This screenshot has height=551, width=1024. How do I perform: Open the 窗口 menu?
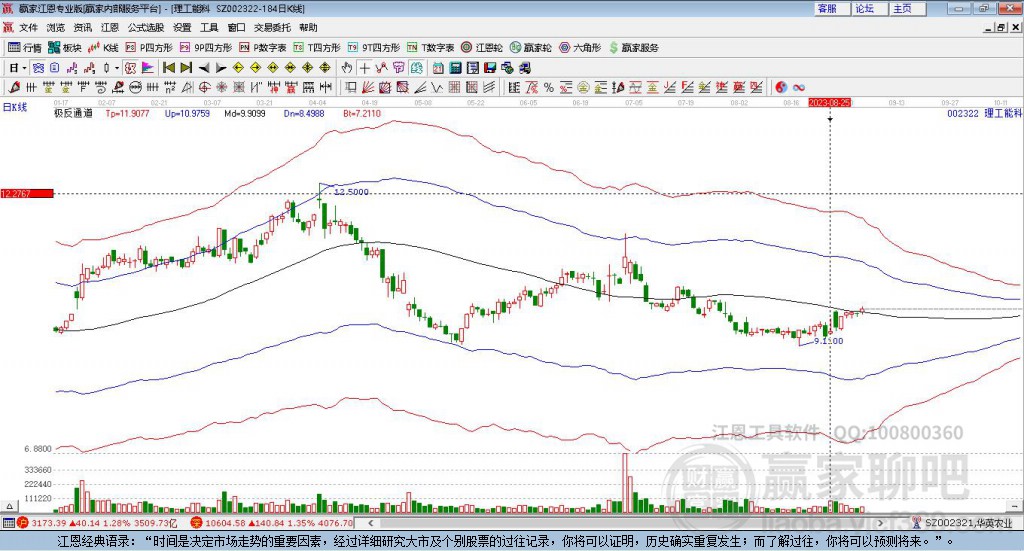pyautogui.click(x=236, y=27)
